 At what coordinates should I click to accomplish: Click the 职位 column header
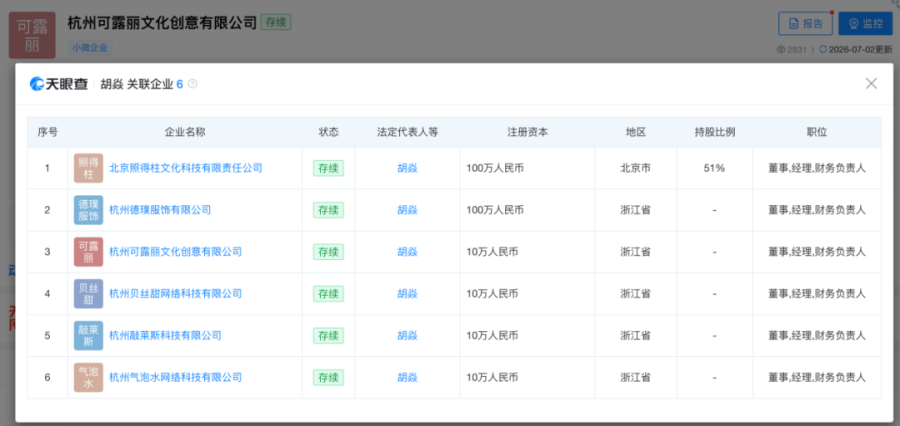(817, 132)
